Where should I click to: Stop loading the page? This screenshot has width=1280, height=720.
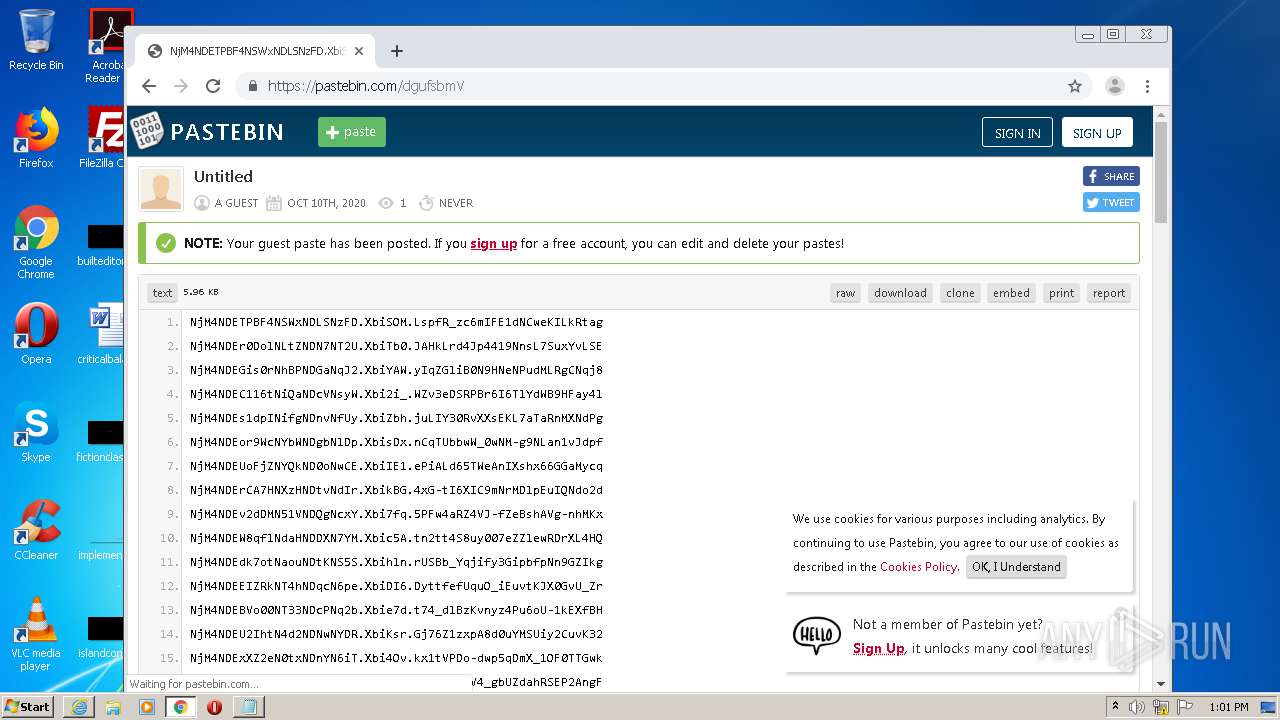pyautogui.click(x=213, y=86)
